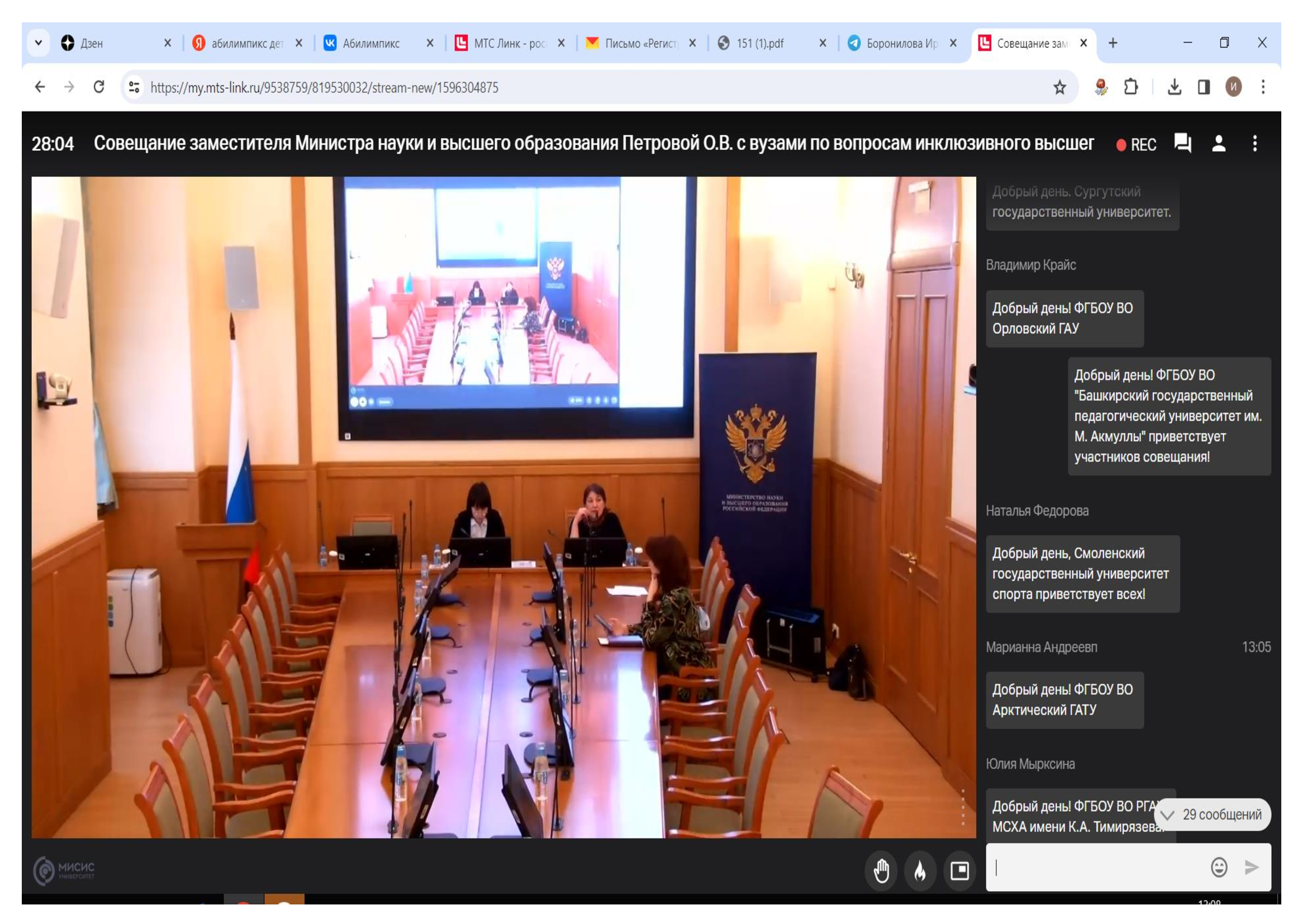Viewport: 1307px width, 924px height.
Task: Switch to picture-in-picture video layout
Action: 959,870
